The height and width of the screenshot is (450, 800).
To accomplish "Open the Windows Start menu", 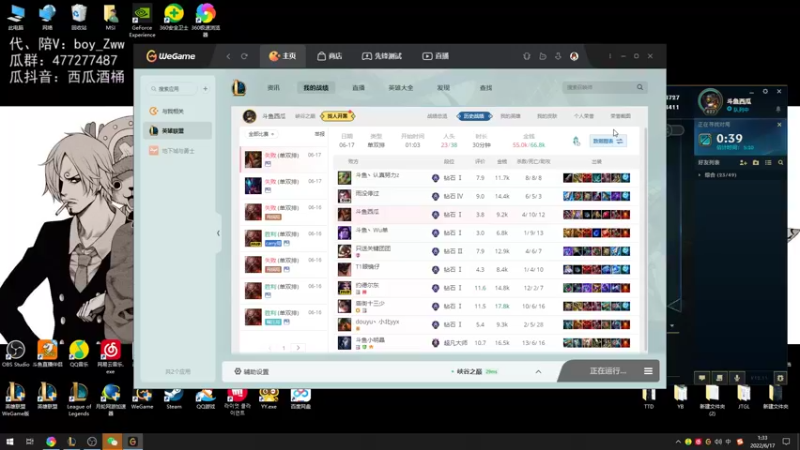I will [10, 441].
